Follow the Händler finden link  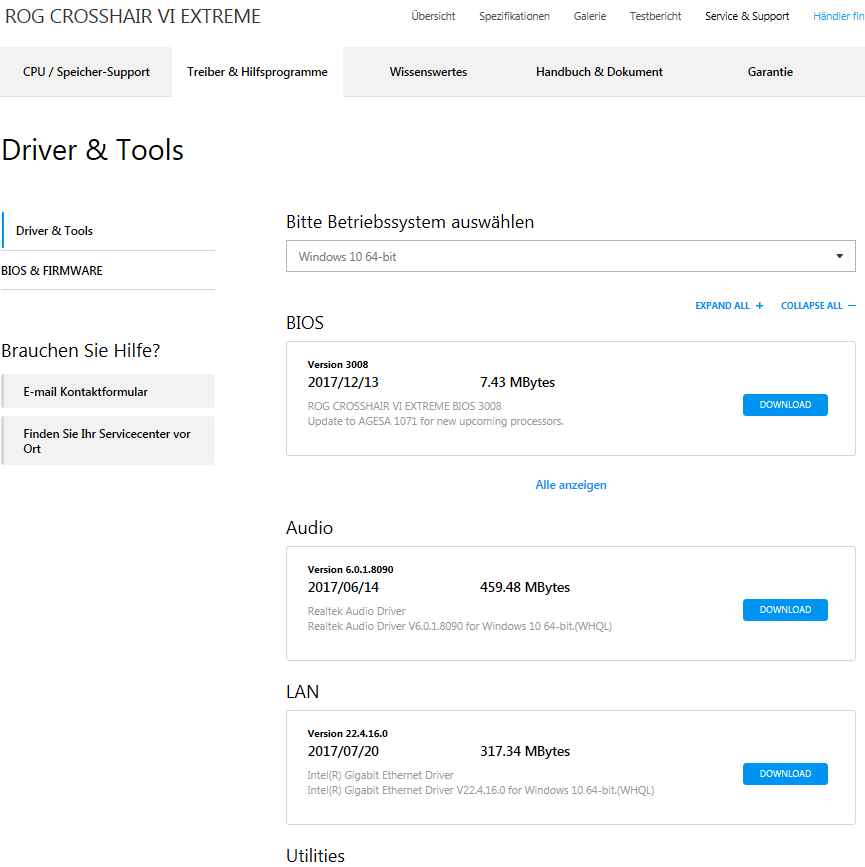coord(838,16)
